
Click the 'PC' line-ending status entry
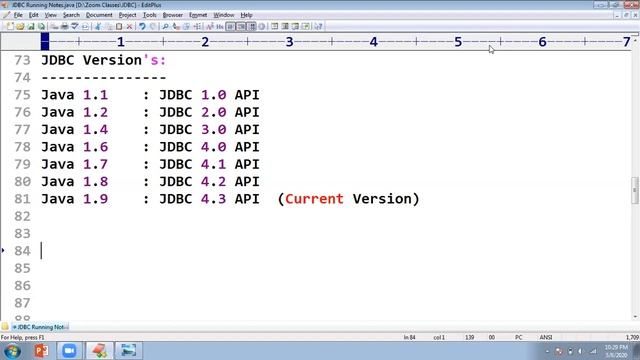518,338
